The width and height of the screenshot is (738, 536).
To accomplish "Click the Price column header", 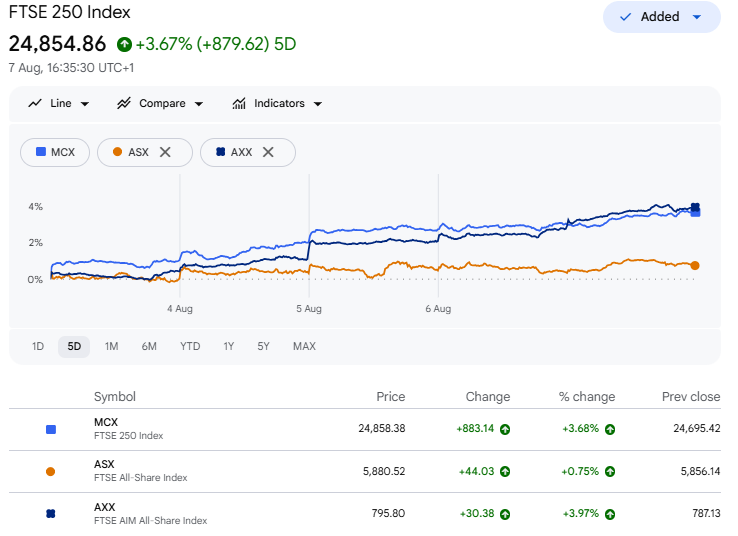I will click(x=391, y=397).
